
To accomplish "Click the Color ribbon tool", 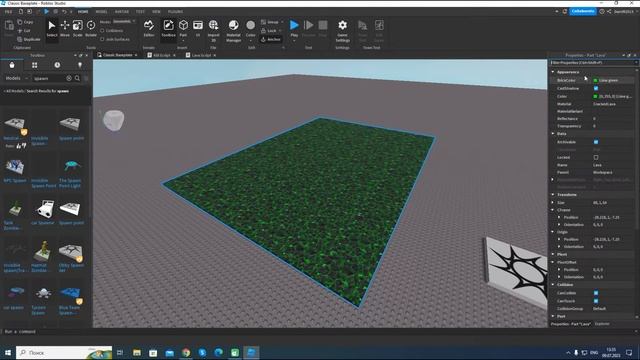I will pos(251,30).
